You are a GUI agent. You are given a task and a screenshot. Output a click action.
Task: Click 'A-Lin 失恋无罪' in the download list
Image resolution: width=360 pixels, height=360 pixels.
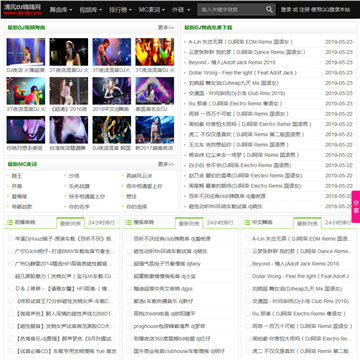pyautogui.click(x=241, y=42)
